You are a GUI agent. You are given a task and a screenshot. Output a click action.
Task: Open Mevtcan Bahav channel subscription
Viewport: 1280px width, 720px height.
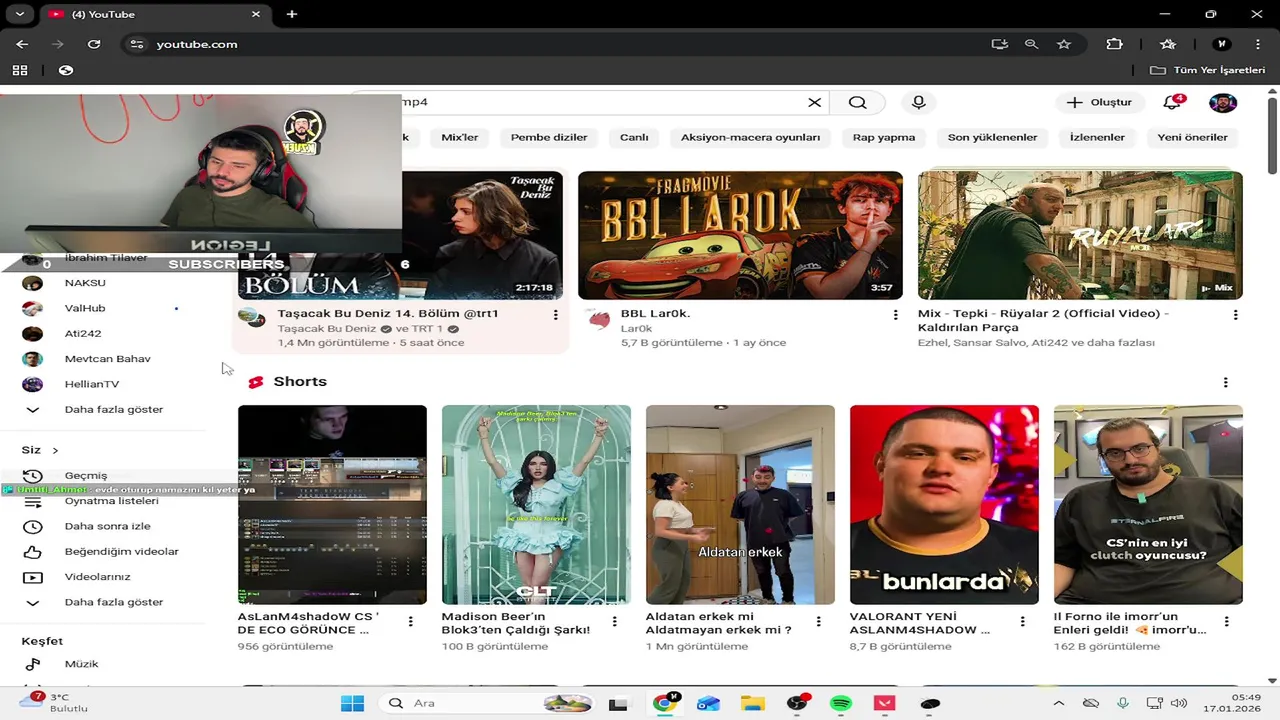[x=105, y=358]
